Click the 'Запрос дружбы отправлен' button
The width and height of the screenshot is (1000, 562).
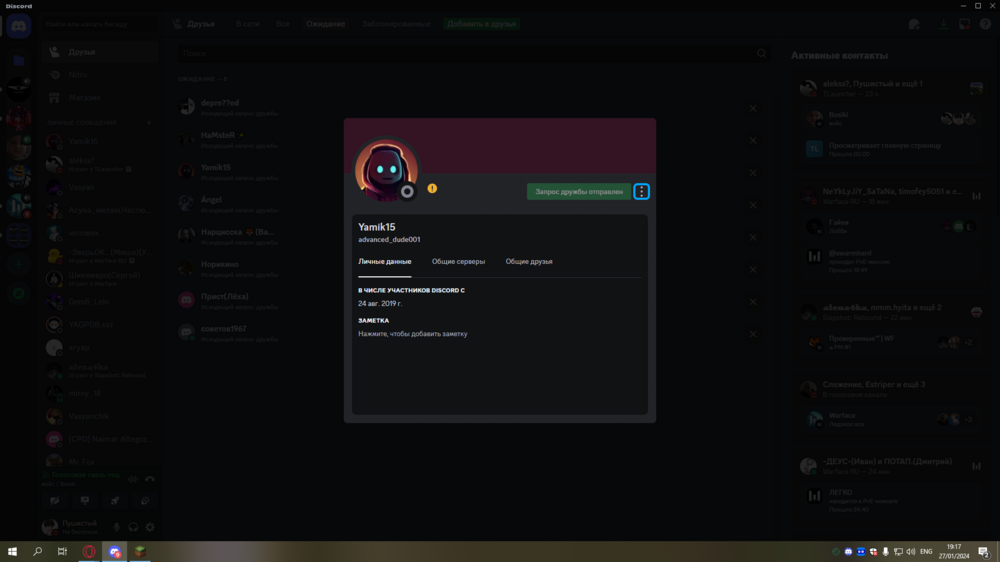click(578, 191)
